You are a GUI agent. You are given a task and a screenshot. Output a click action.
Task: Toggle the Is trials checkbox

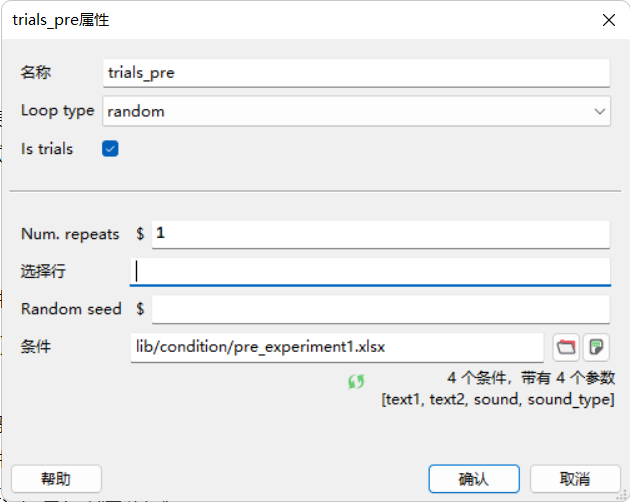point(110,149)
